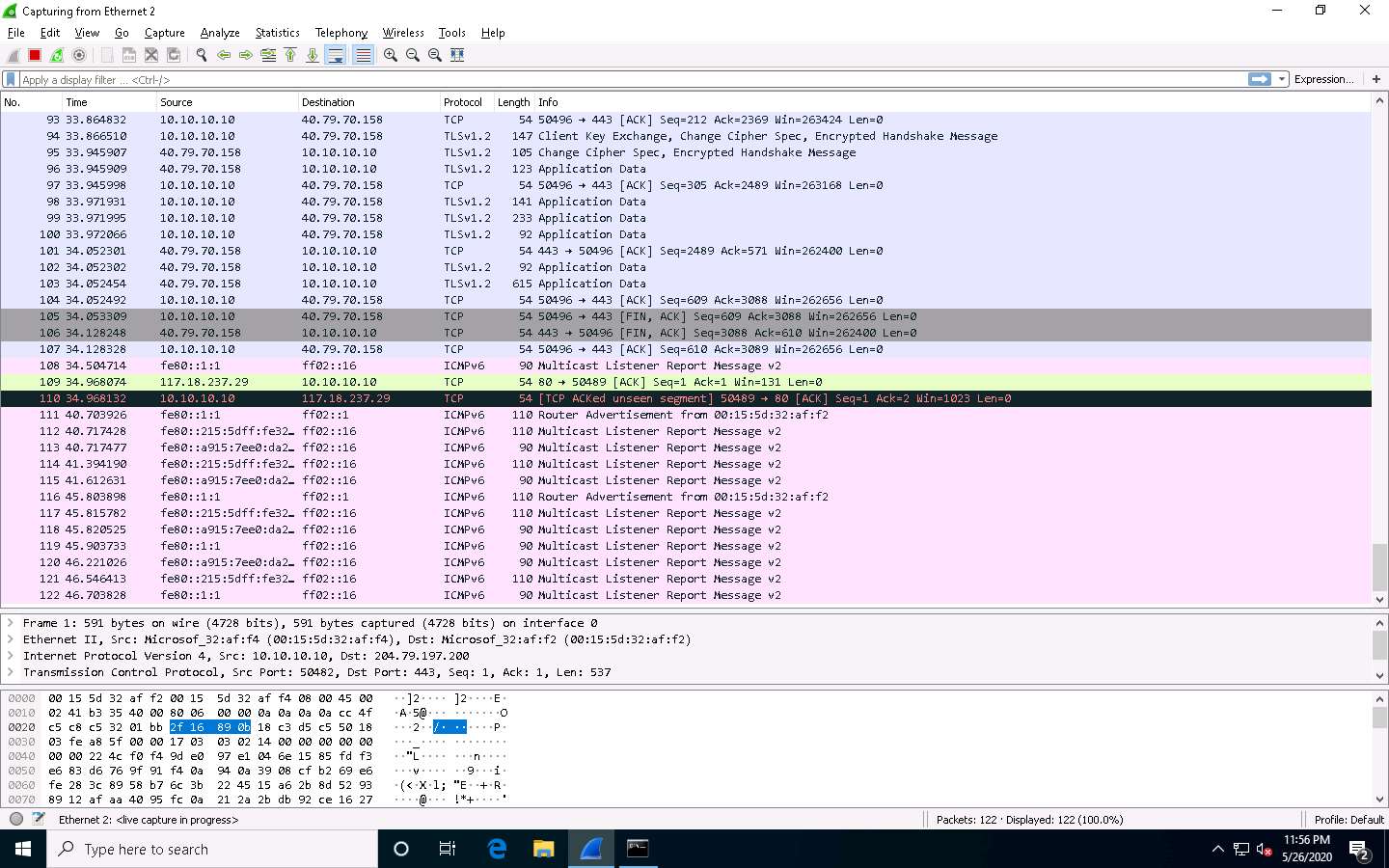Screen dimensions: 1389x868
Task: Open the Telephony menu
Action: tap(341, 33)
